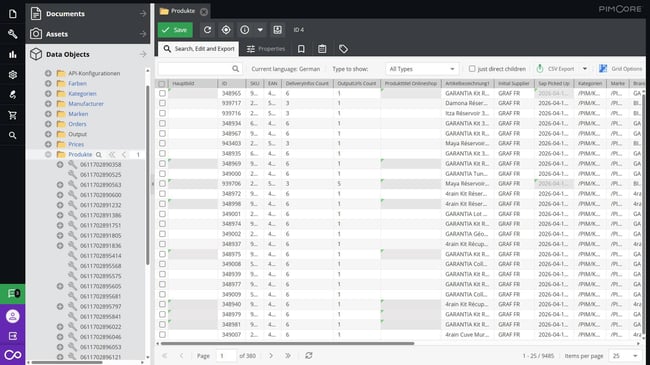Open Grid Options
650x365 pixels.
pos(621,69)
